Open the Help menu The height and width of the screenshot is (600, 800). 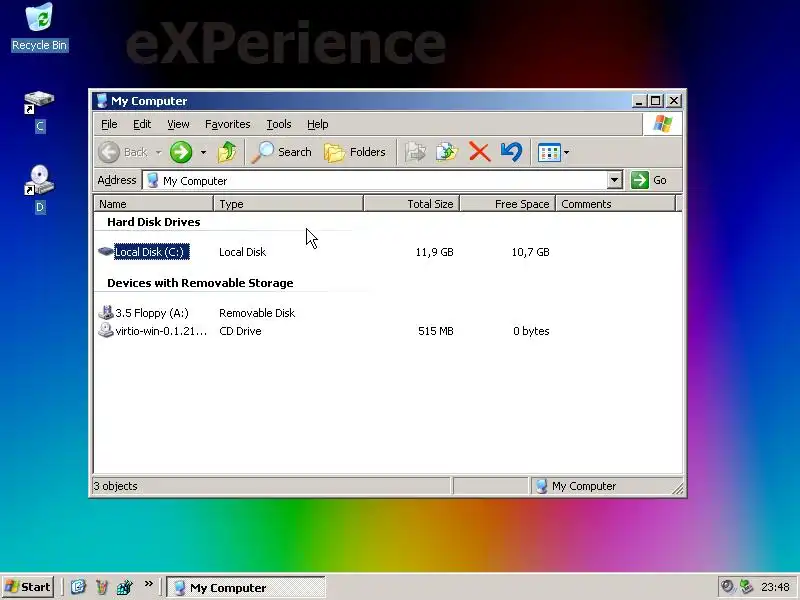(x=317, y=124)
